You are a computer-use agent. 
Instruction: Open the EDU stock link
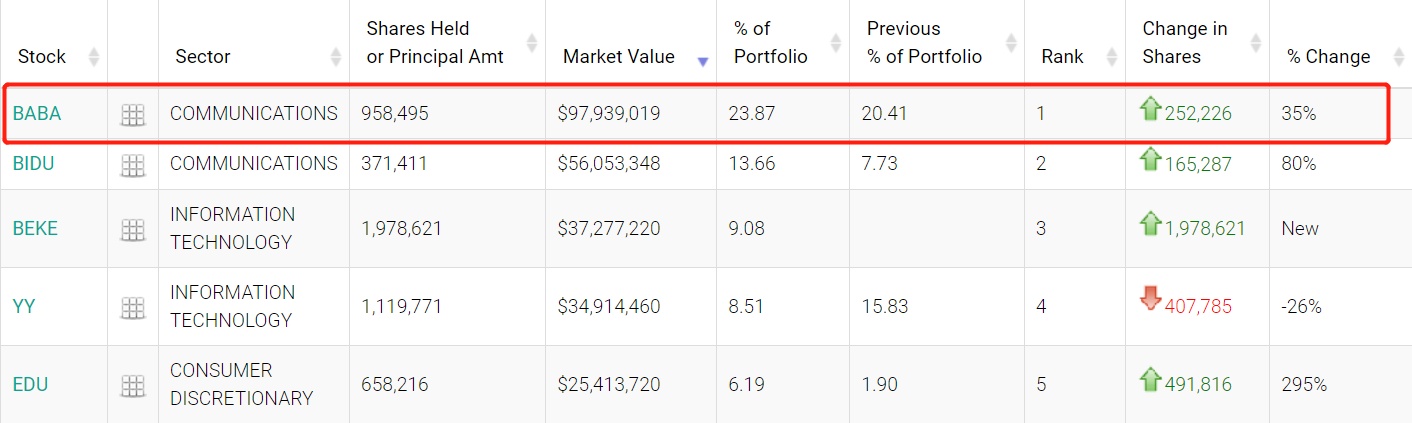click(x=31, y=385)
